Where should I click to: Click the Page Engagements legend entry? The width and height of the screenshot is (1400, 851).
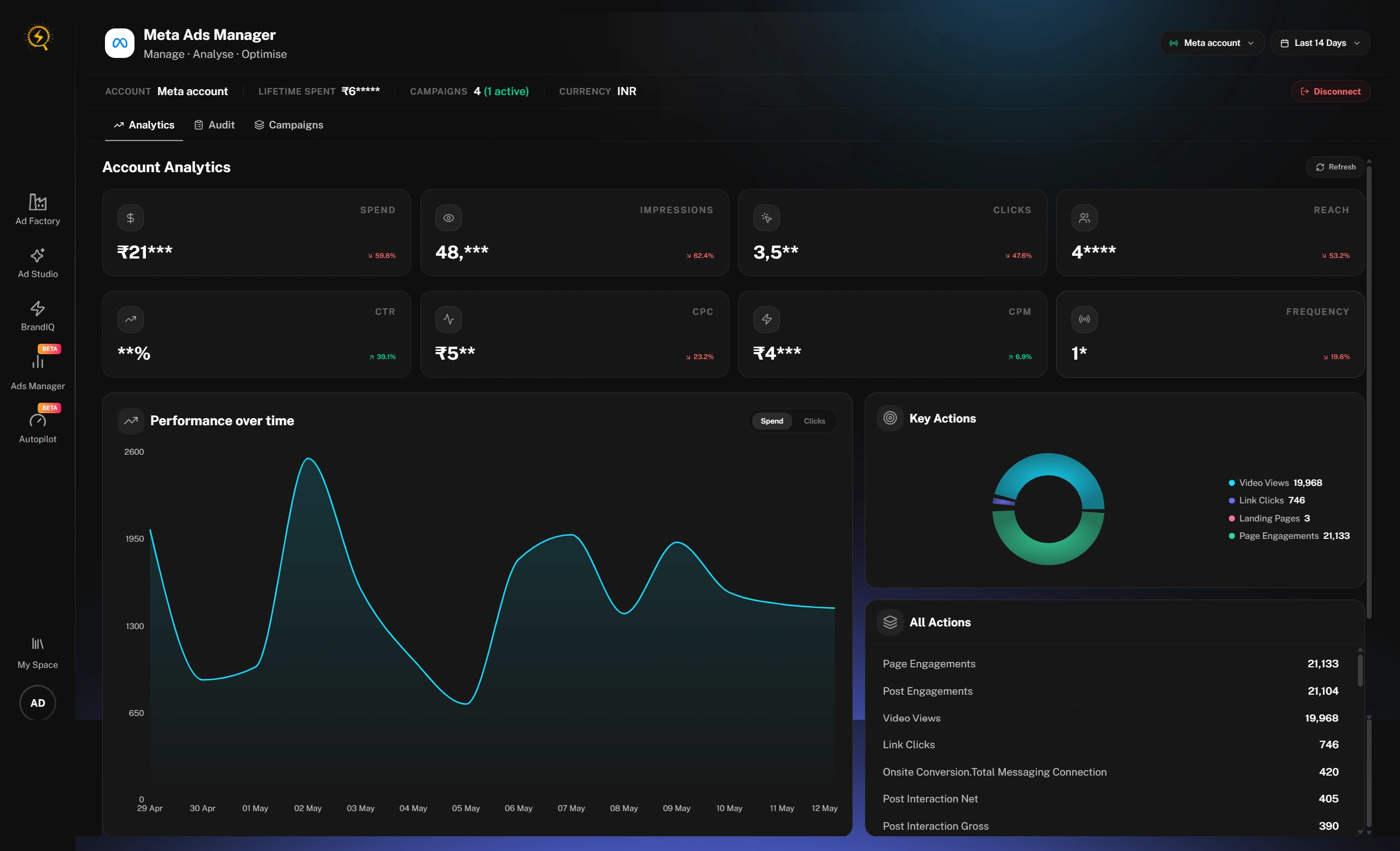pyautogui.click(x=1288, y=536)
